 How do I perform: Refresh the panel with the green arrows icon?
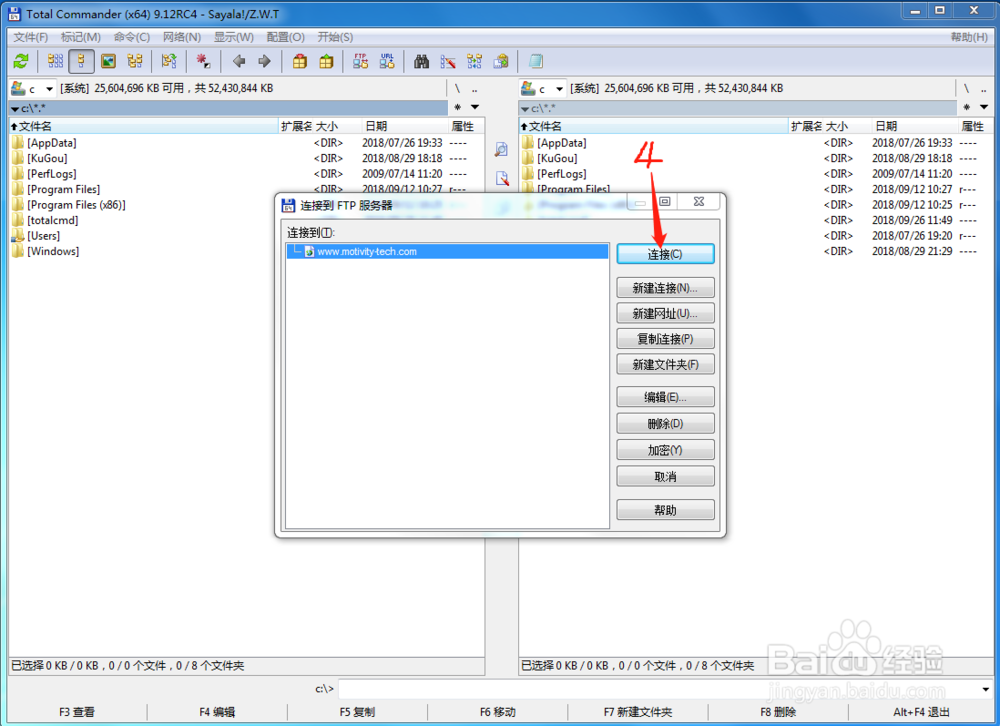pos(21,61)
